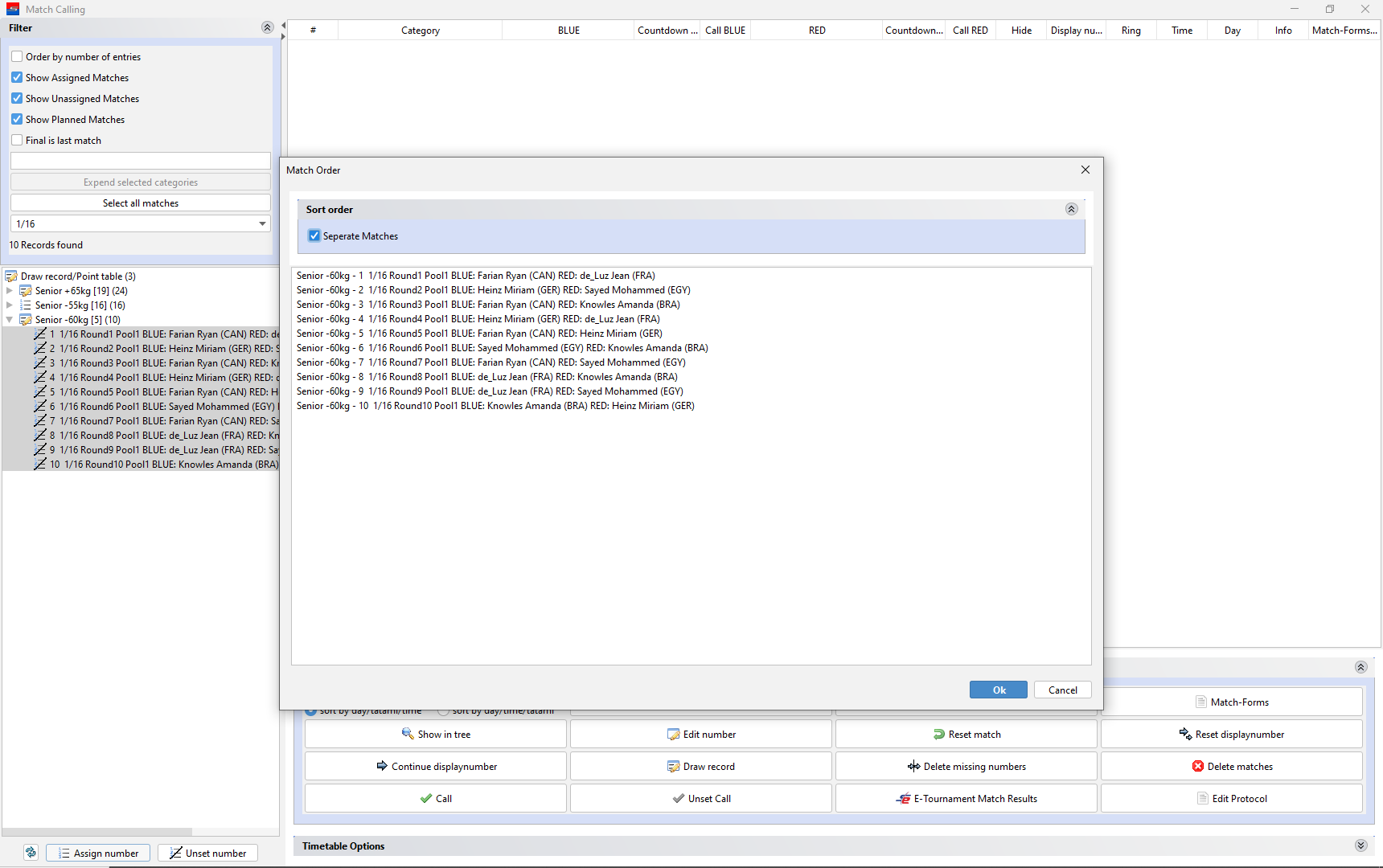Enable Order by number of entries
This screenshot has width=1383, height=868.
[x=17, y=57]
